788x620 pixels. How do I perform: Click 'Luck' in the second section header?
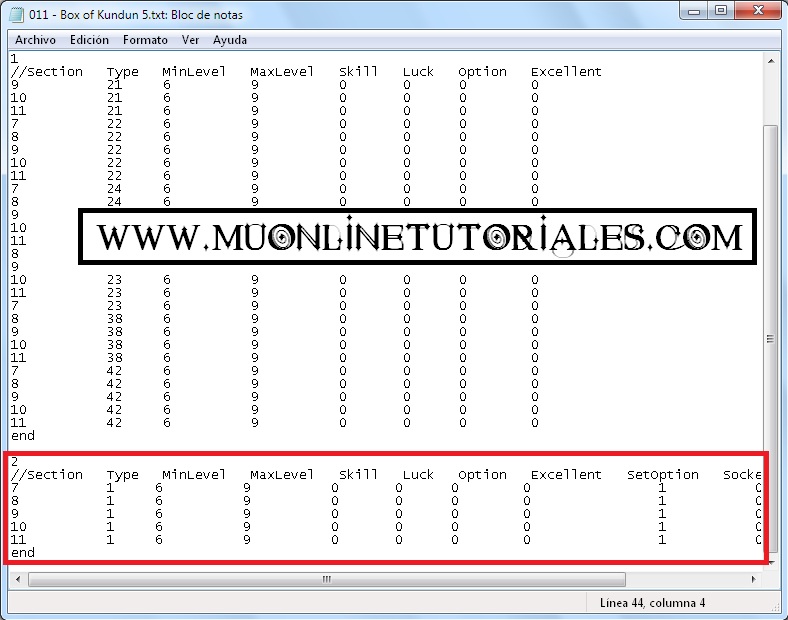[418, 475]
